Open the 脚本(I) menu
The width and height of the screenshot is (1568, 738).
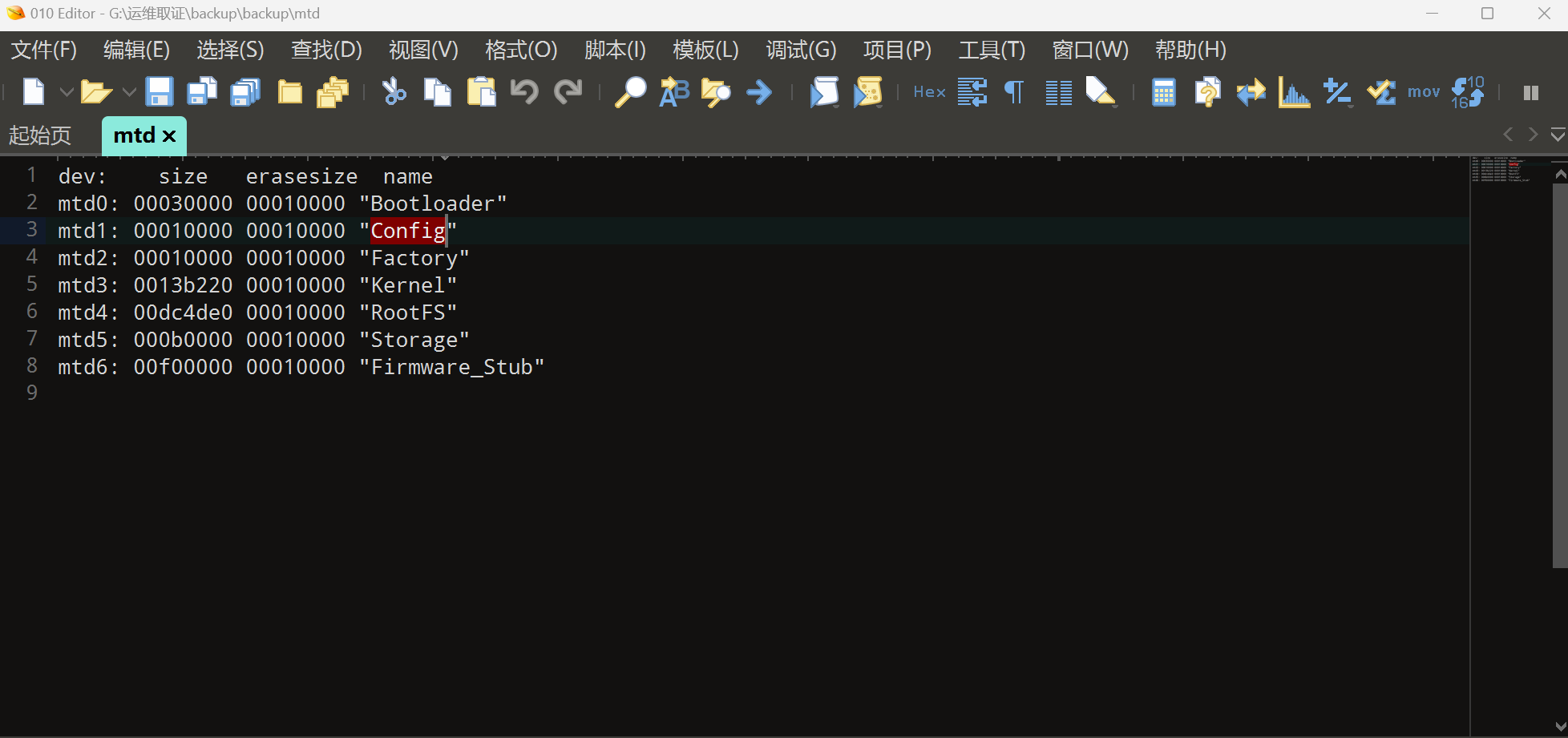[616, 50]
